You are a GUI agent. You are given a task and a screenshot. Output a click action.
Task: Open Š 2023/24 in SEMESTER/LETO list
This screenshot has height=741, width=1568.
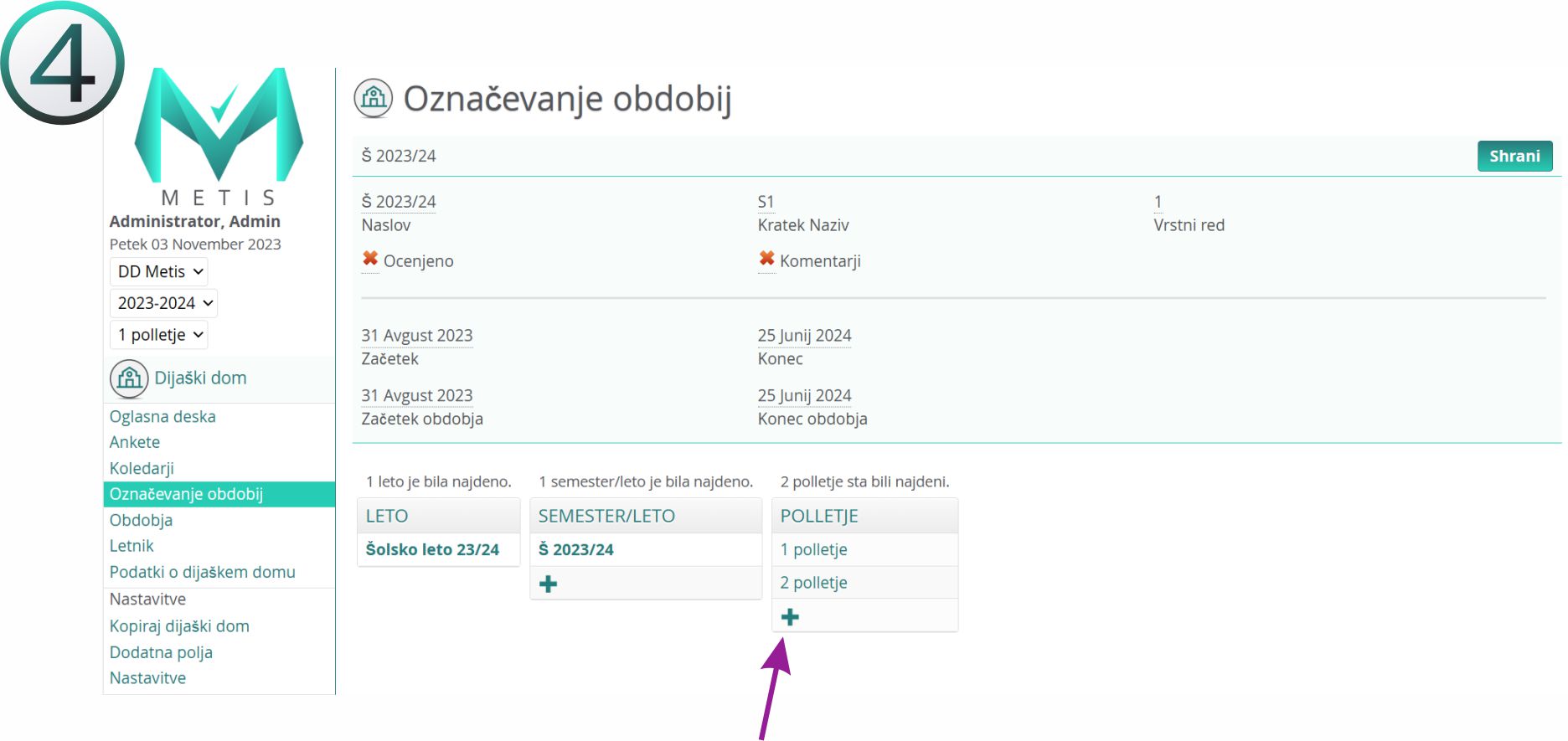[575, 549]
